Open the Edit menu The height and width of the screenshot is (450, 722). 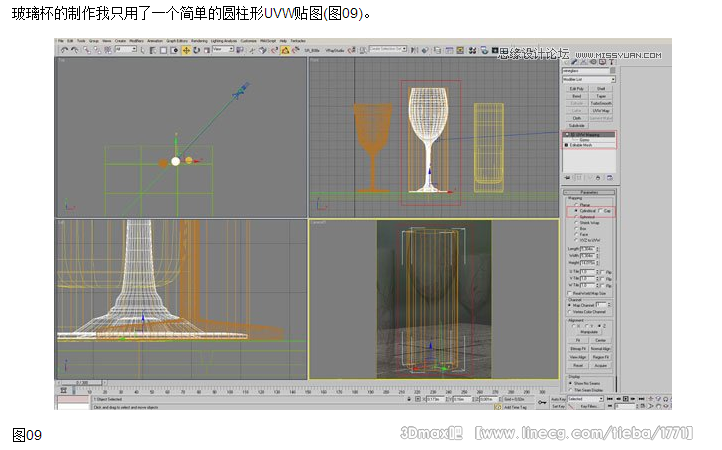pyautogui.click(x=70, y=41)
